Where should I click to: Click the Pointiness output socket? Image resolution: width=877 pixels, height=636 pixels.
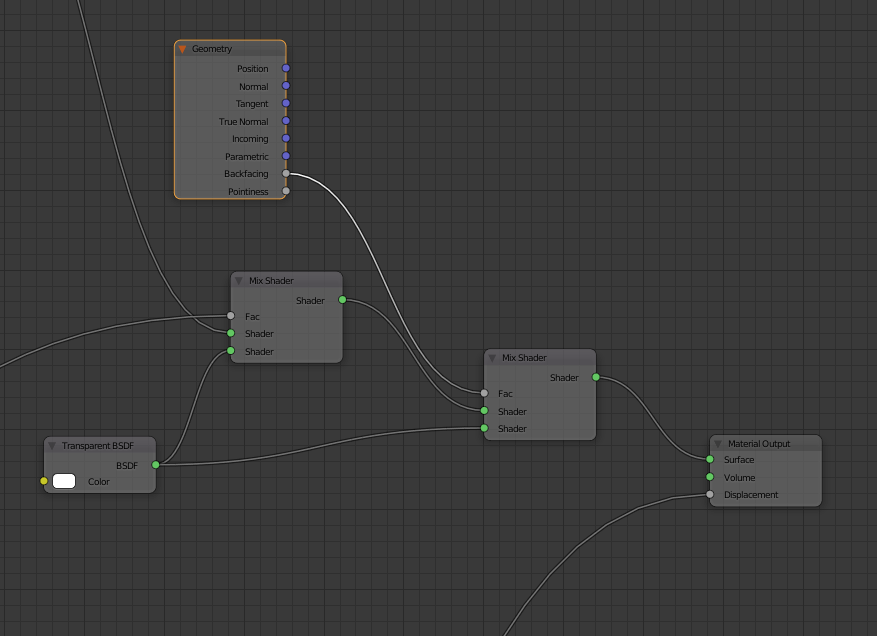(287, 191)
